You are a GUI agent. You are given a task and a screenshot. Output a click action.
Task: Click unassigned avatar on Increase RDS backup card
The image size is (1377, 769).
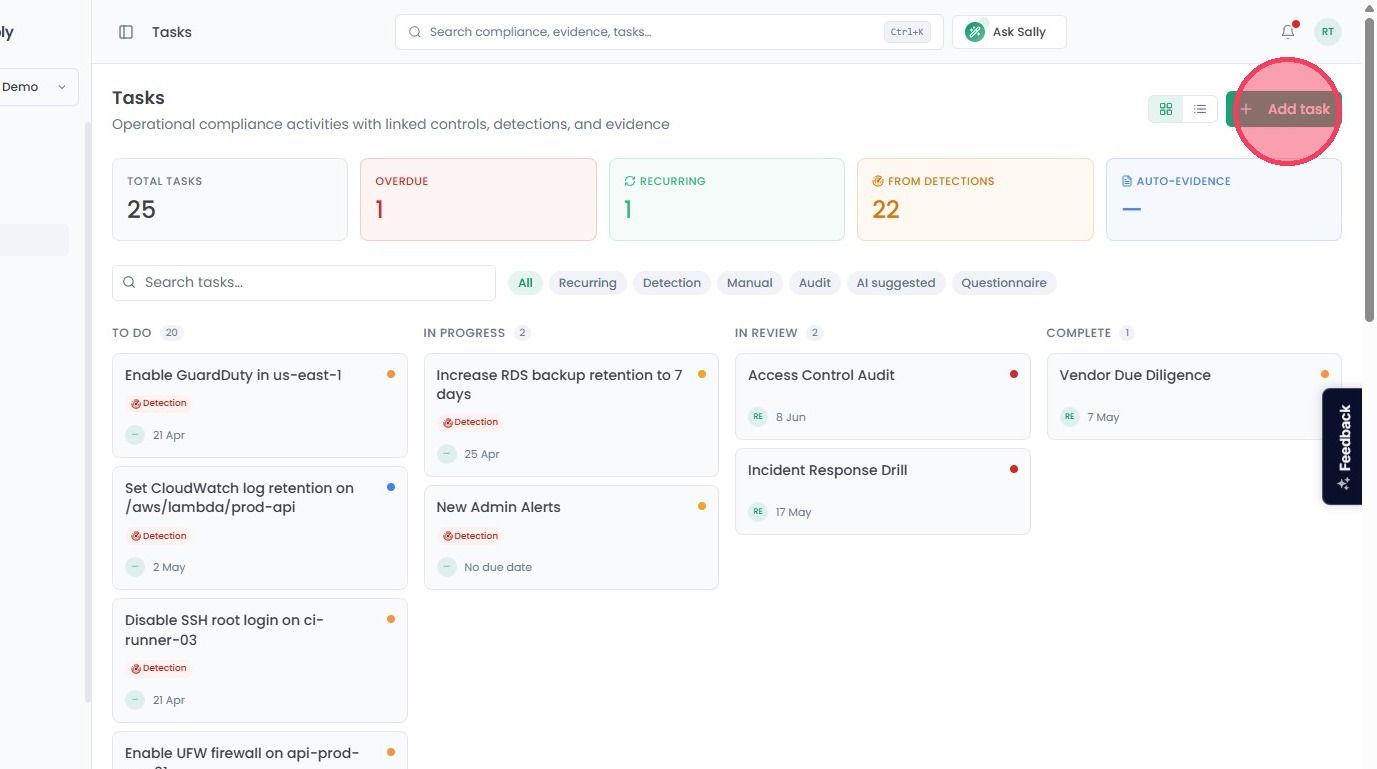[x=447, y=454]
